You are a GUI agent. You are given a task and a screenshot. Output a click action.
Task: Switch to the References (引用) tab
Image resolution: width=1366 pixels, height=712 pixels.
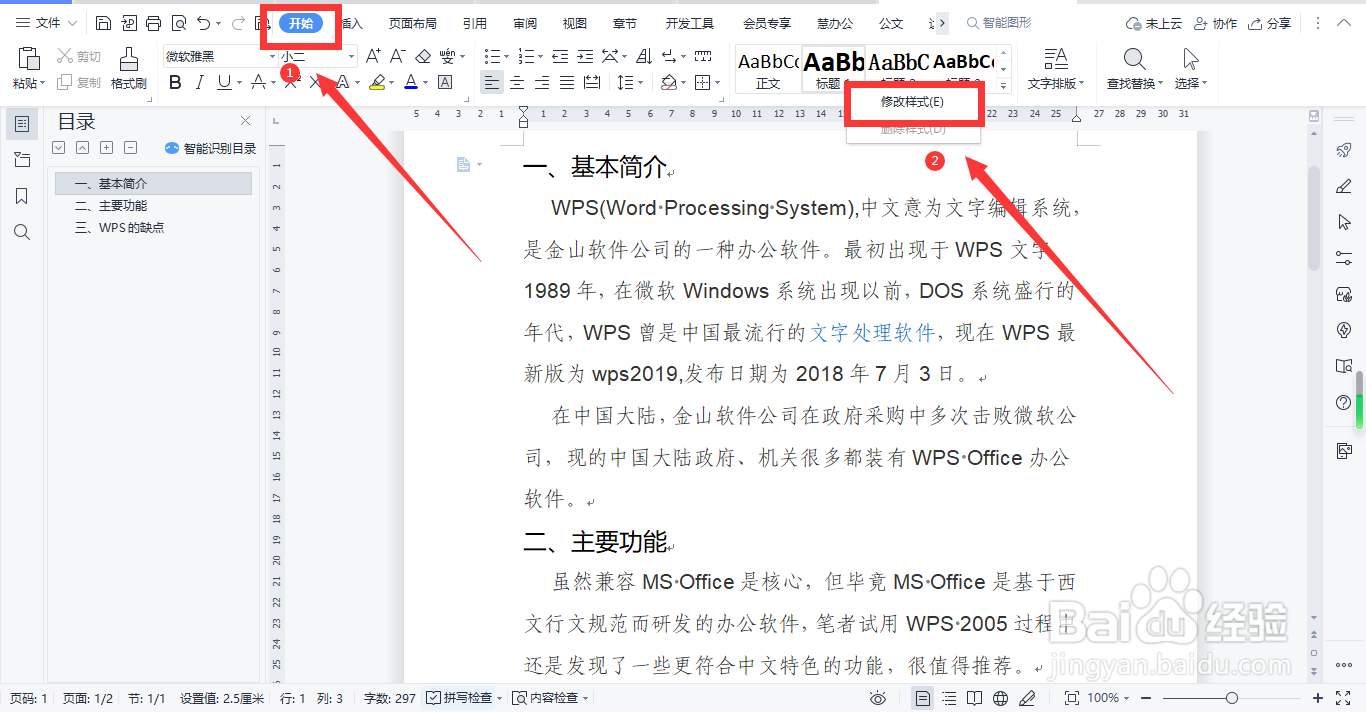[475, 23]
